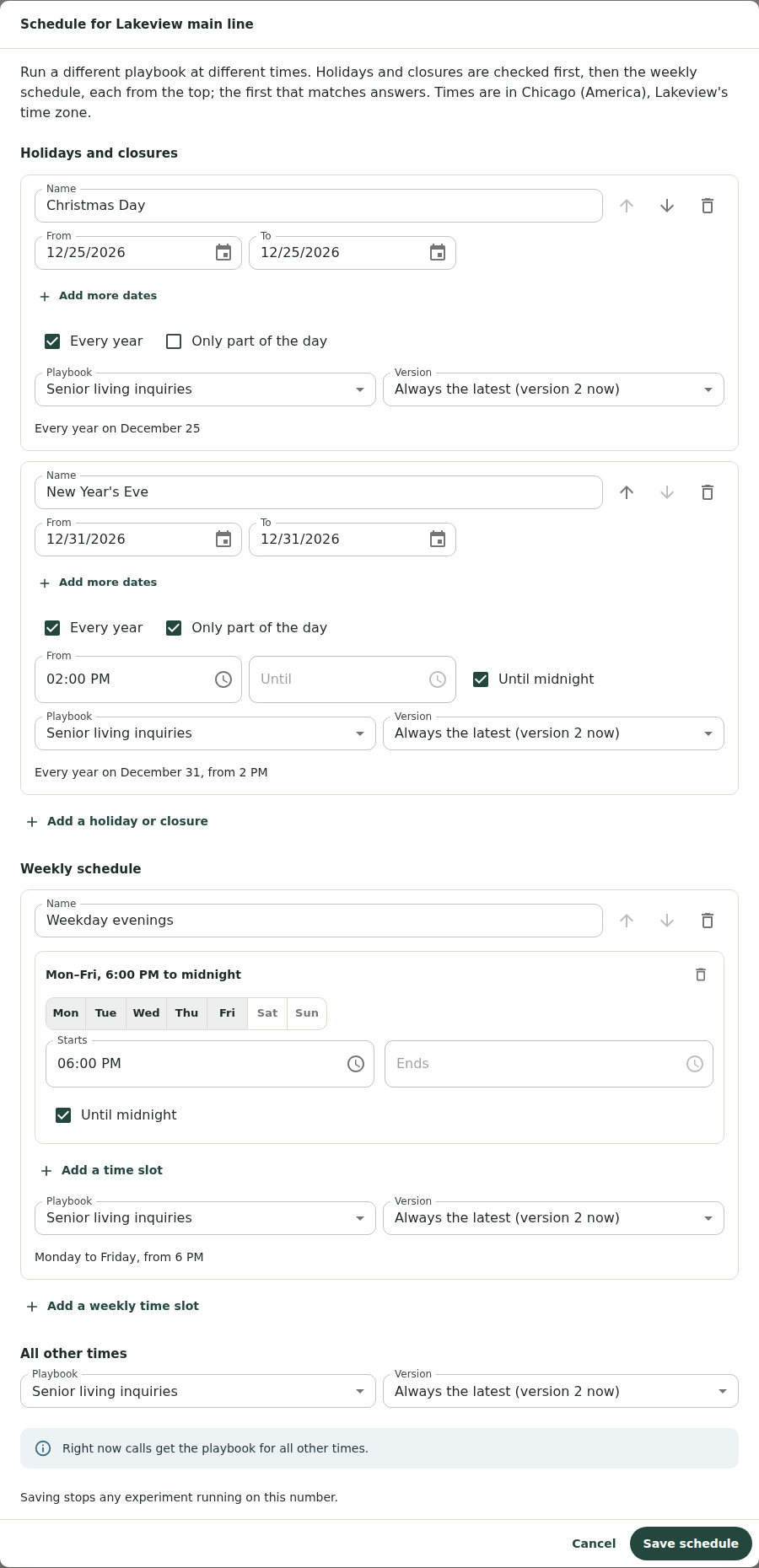
Task: Open Version dropdown for Christmas Day
Action: (x=553, y=389)
